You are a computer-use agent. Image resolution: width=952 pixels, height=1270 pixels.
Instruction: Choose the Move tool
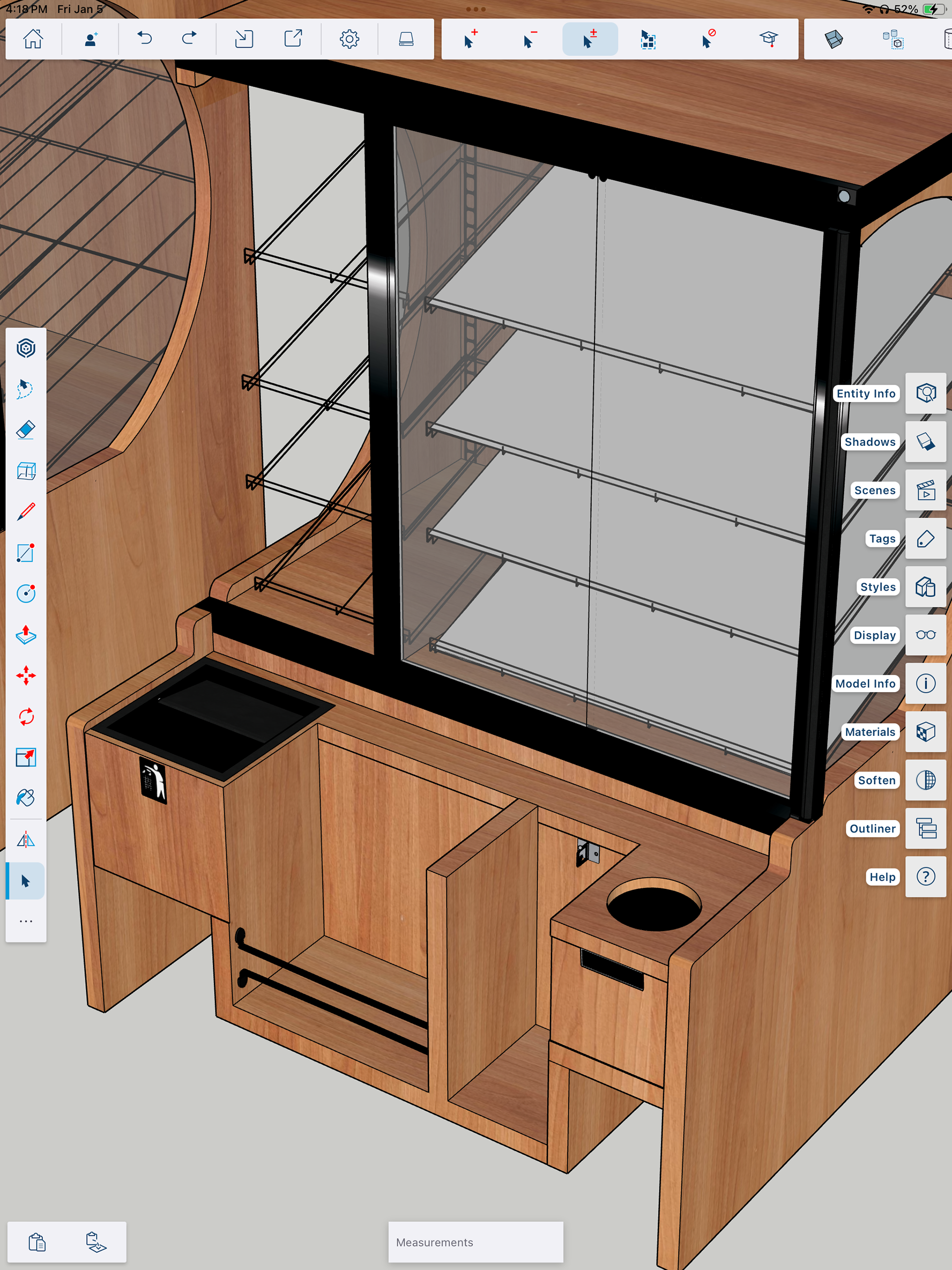pos(26,676)
